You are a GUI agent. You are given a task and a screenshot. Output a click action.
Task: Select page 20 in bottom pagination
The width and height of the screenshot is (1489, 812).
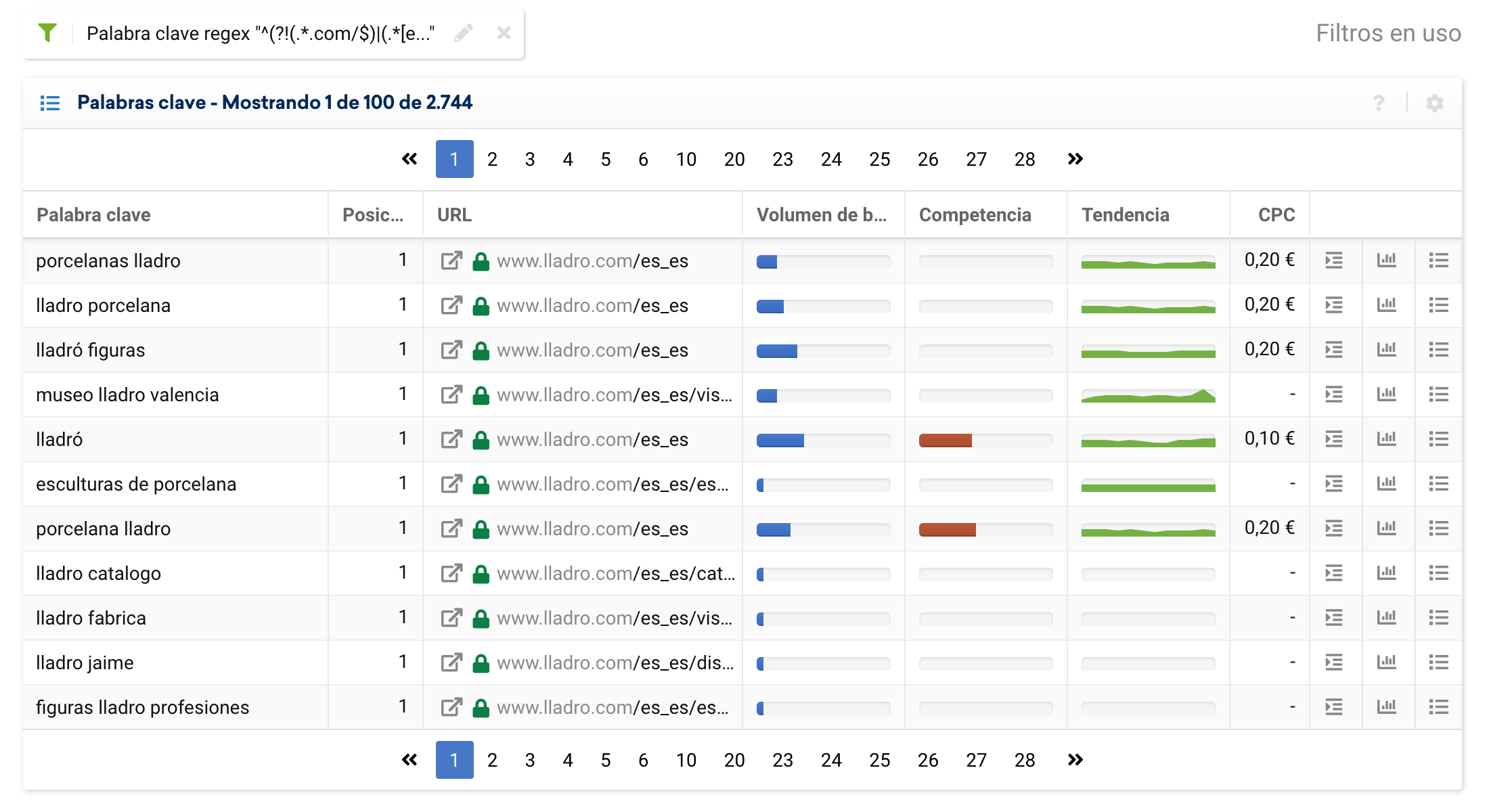point(734,760)
